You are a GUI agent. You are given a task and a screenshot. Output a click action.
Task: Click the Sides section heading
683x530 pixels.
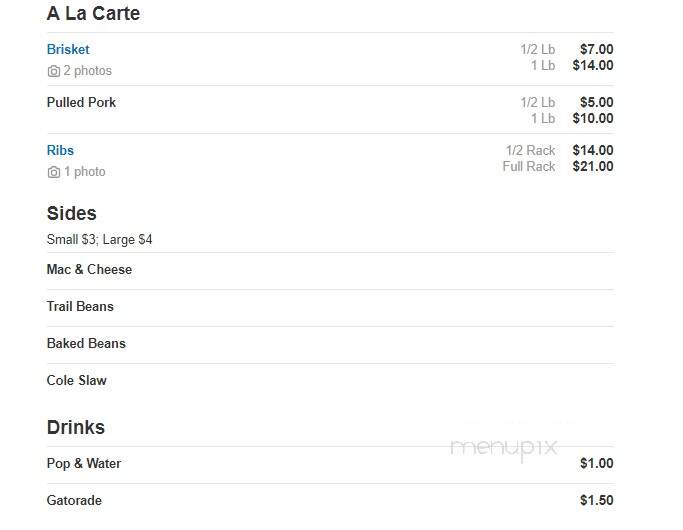[x=71, y=213]
